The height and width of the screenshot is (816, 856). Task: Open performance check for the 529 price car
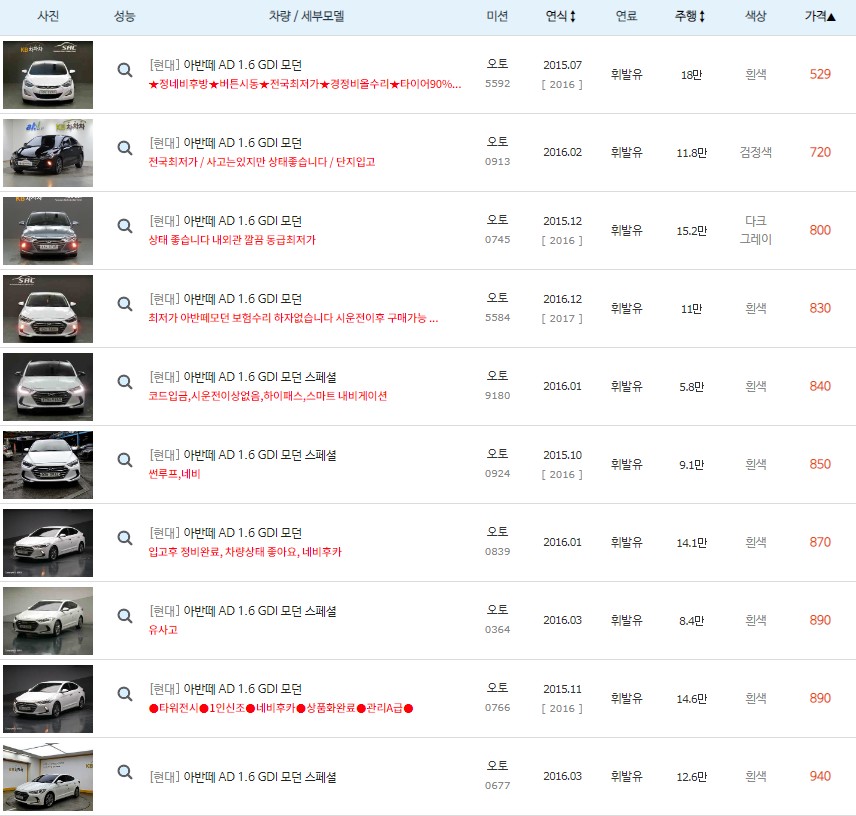pyautogui.click(x=125, y=70)
